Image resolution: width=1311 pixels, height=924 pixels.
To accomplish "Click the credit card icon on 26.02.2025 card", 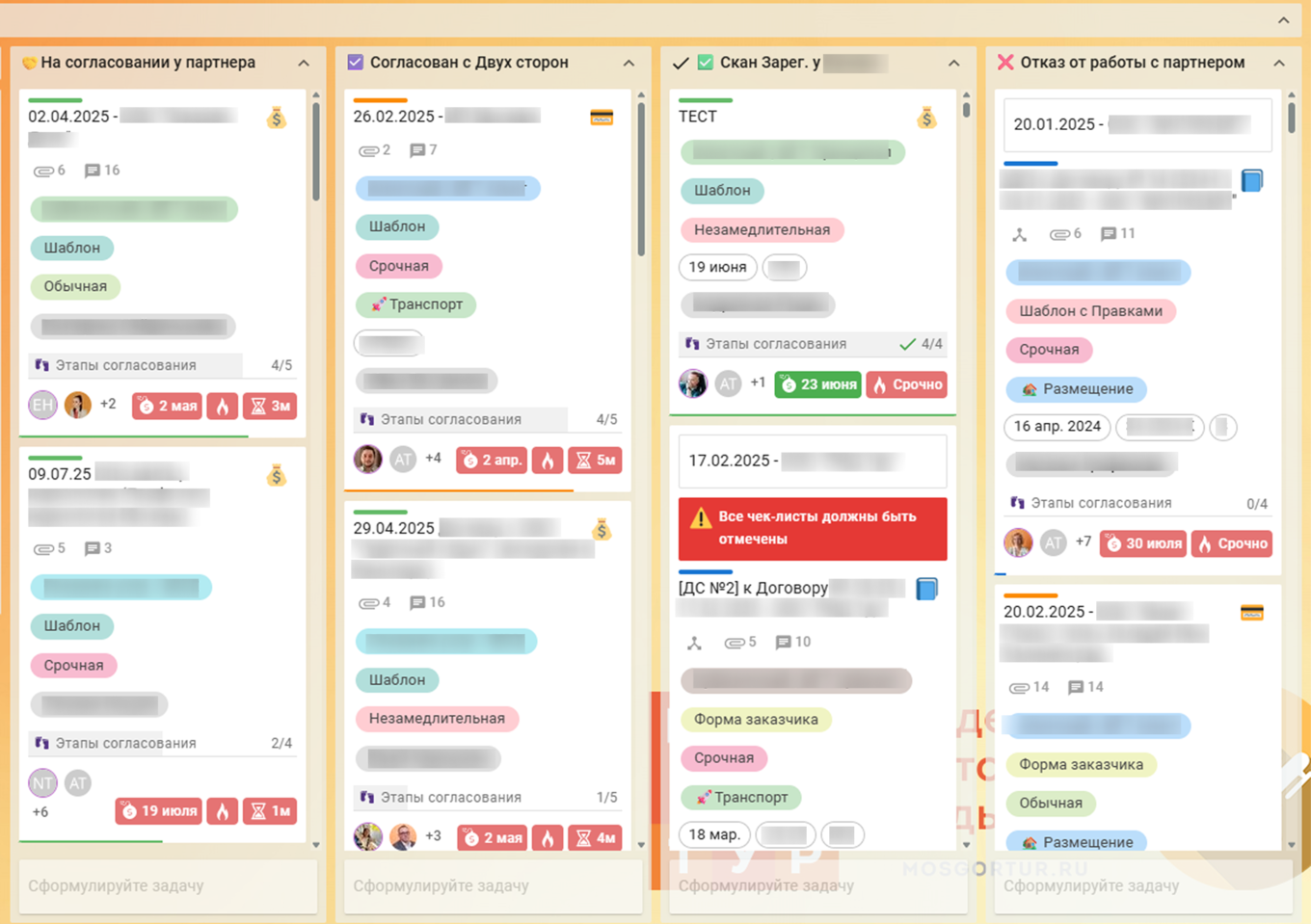I will point(602,118).
